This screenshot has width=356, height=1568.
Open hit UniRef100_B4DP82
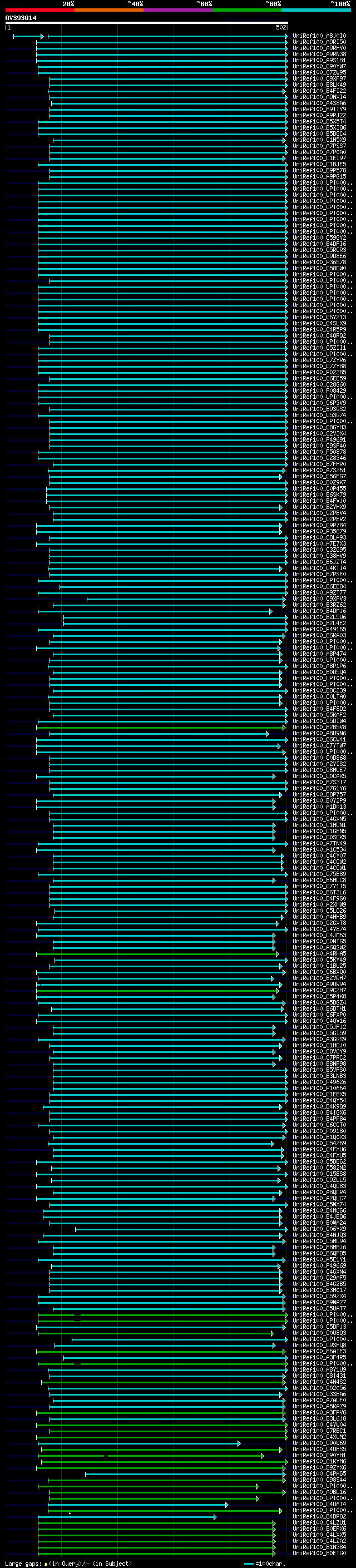click(x=319, y=1516)
